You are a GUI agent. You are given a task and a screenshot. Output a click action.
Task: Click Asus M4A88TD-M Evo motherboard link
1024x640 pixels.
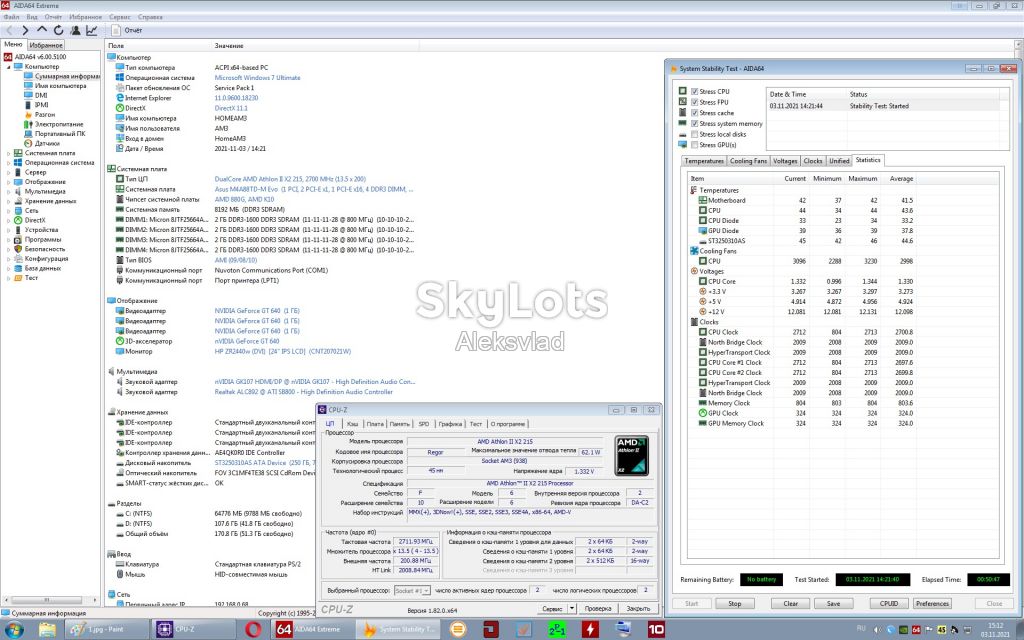tap(314, 189)
